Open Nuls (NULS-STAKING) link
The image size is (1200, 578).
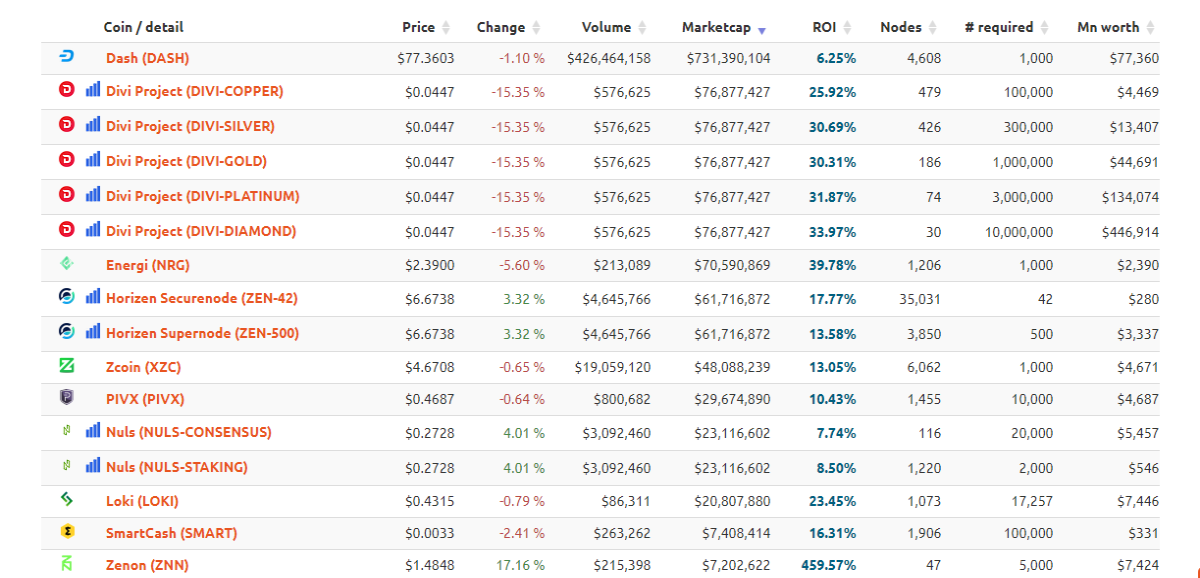point(177,467)
